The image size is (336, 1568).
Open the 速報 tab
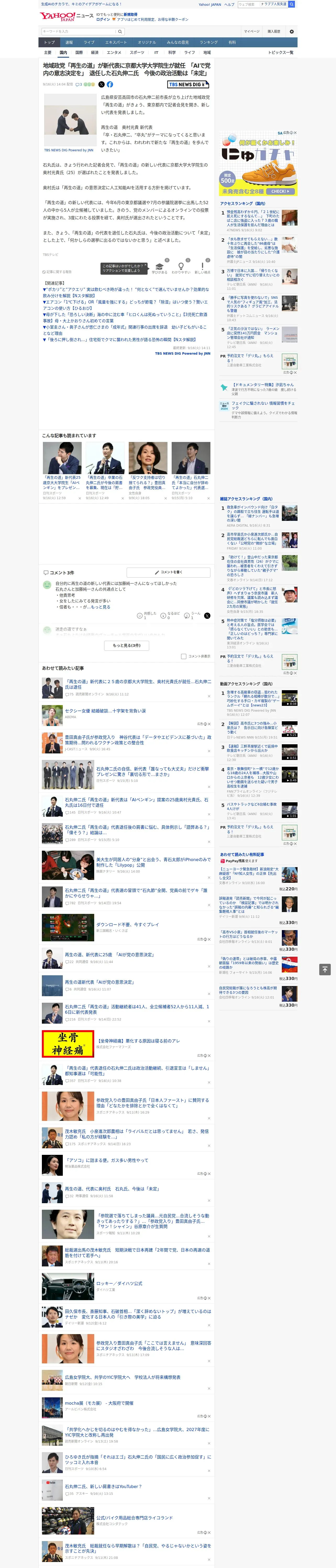(69, 43)
